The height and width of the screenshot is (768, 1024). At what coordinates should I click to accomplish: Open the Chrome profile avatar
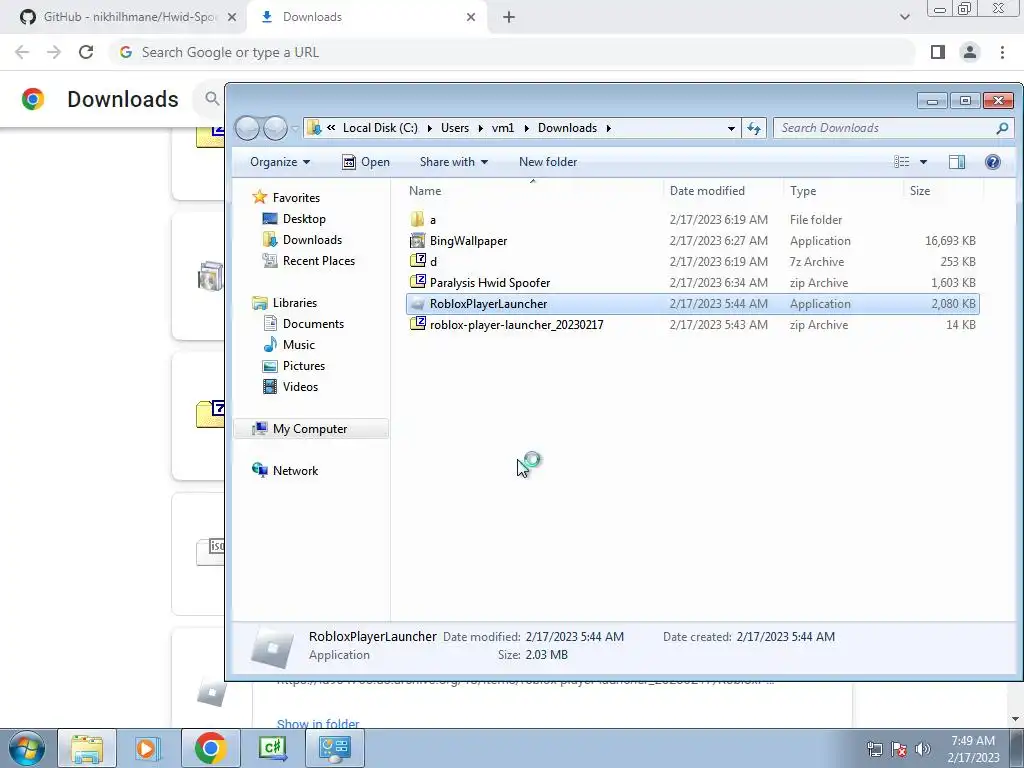(970, 52)
